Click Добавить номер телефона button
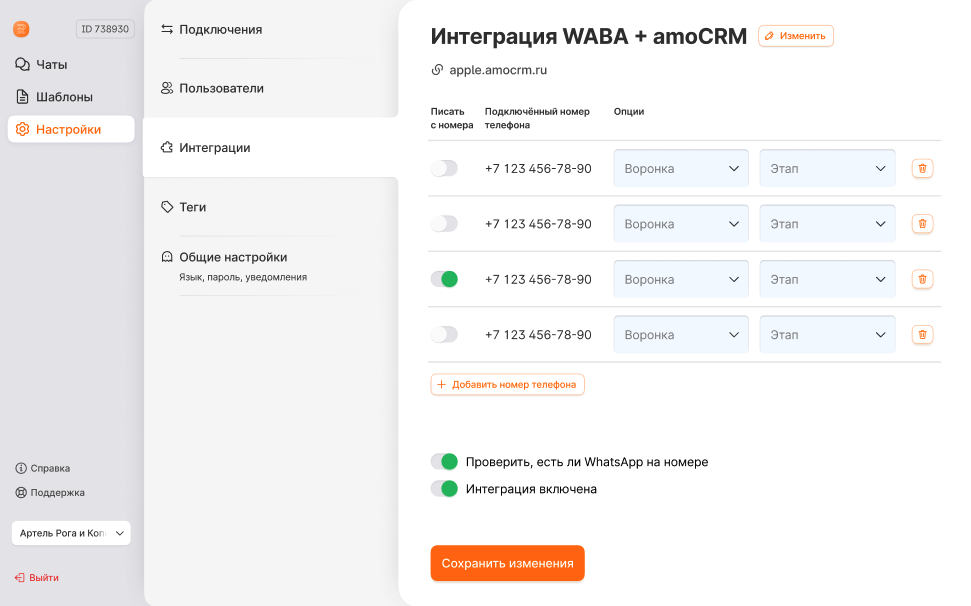 pos(507,384)
